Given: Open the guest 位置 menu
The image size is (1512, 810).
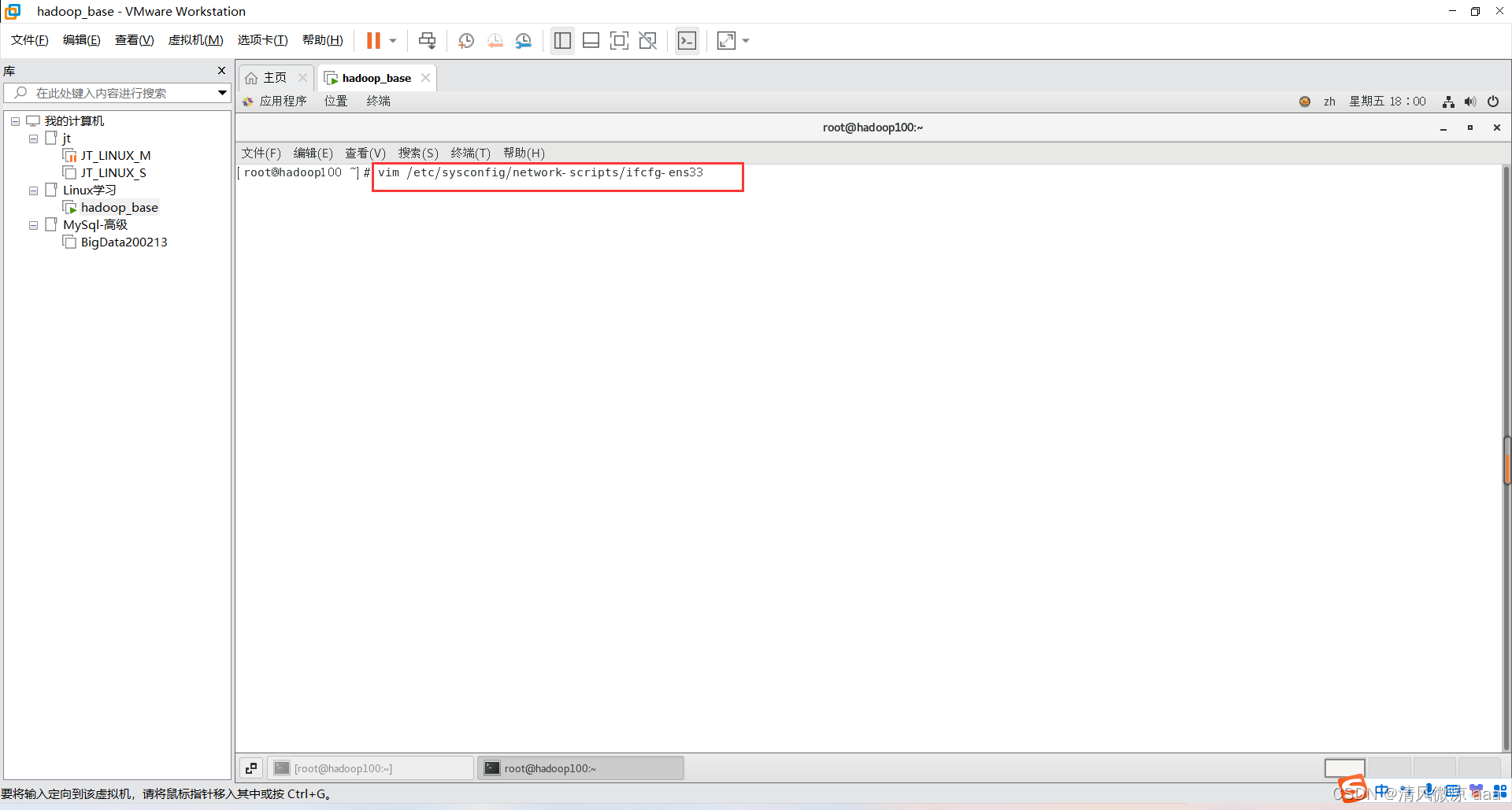Looking at the screenshot, I should click(x=335, y=102).
